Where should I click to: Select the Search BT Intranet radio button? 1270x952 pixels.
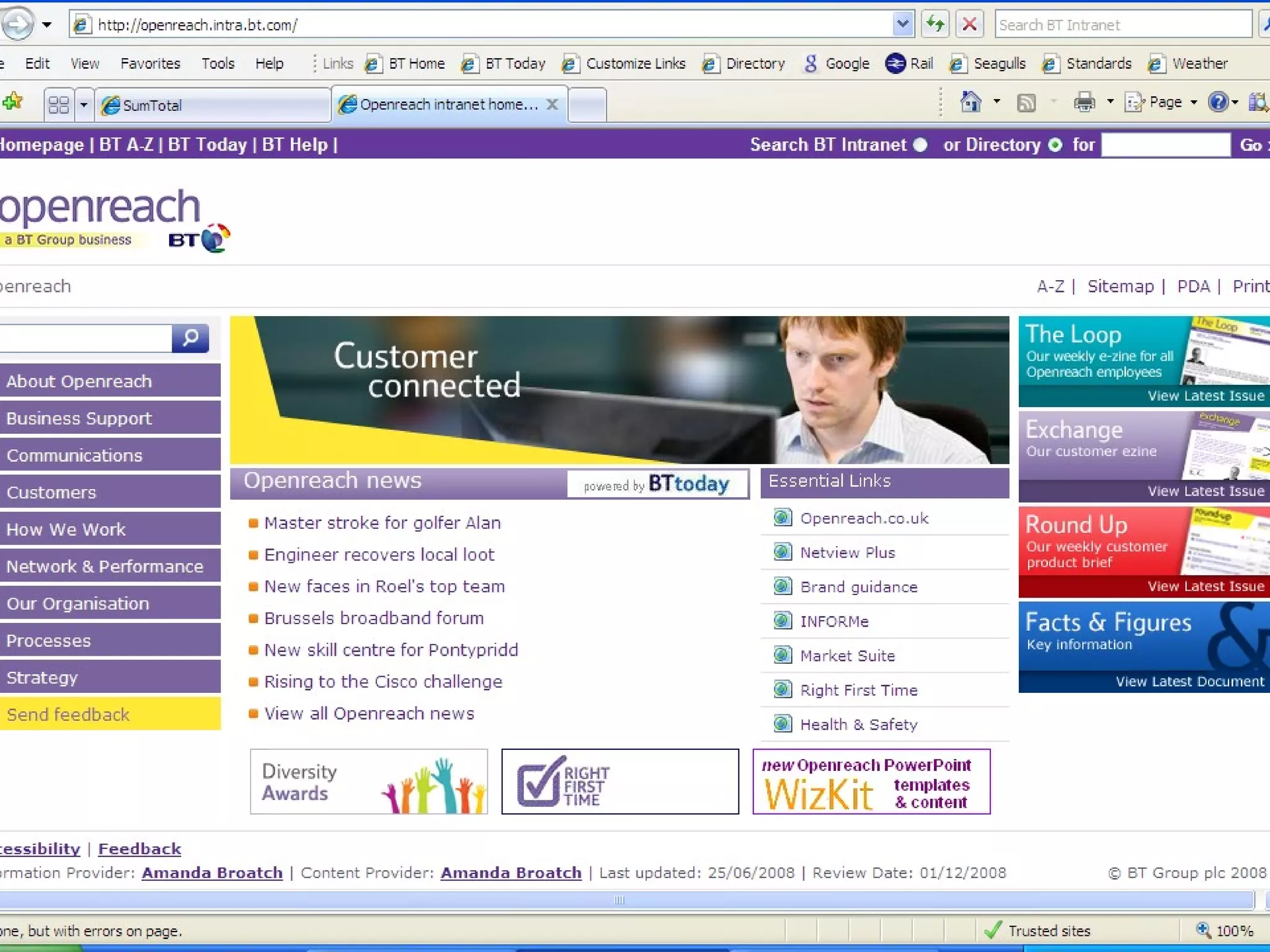click(920, 145)
